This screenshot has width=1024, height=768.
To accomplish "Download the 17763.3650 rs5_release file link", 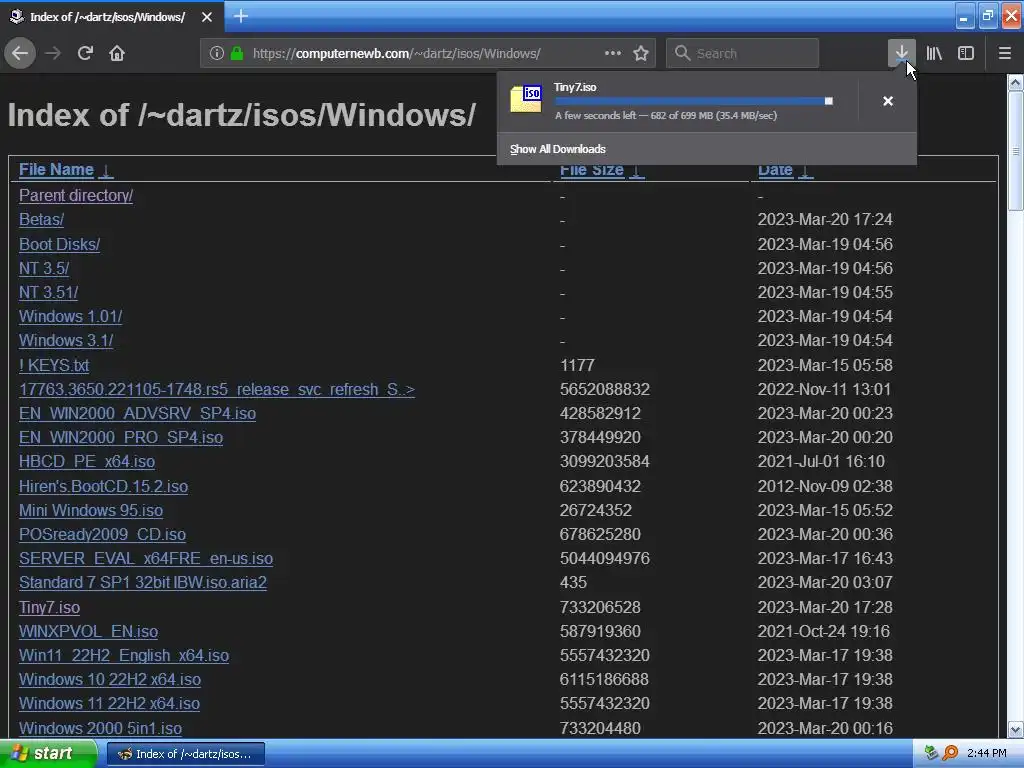I will click(x=217, y=390).
